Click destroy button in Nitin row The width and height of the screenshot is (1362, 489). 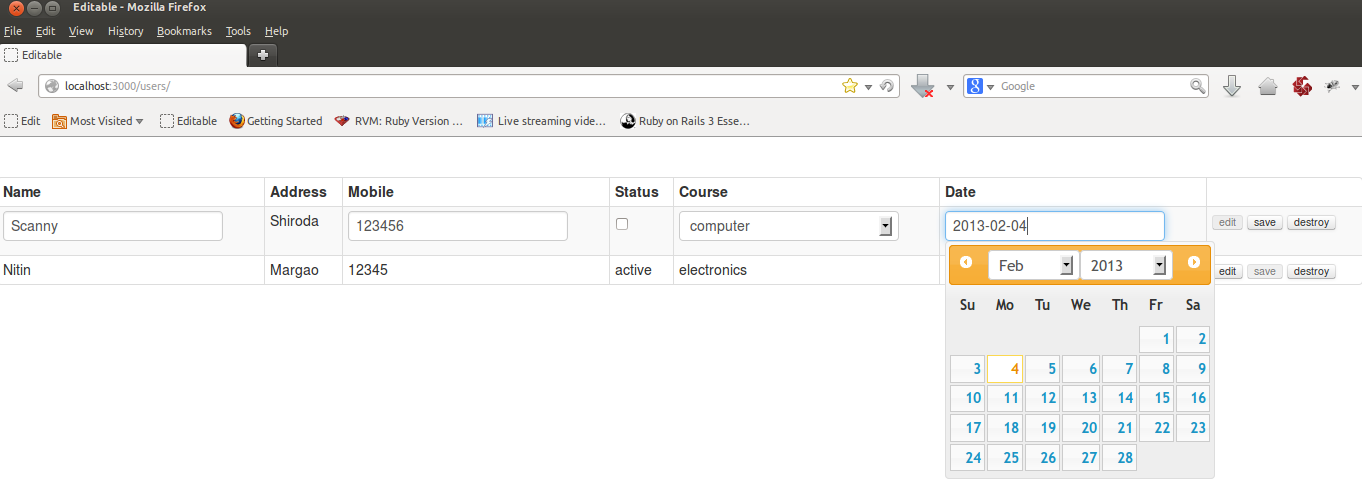[1311, 271]
